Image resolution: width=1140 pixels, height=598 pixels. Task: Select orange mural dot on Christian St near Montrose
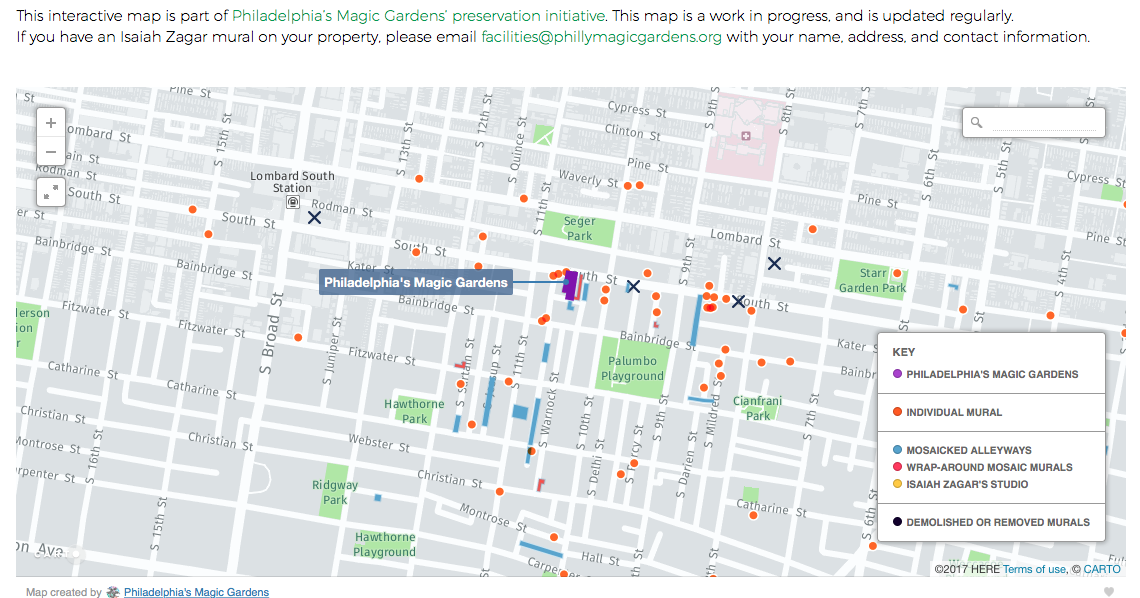(x=499, y=492)
